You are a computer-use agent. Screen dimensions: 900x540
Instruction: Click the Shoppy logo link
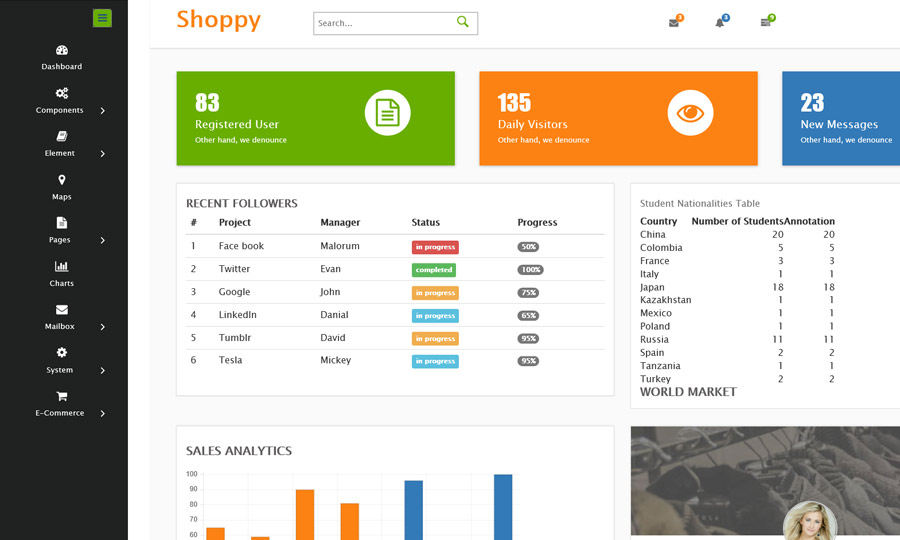point(218,20)
